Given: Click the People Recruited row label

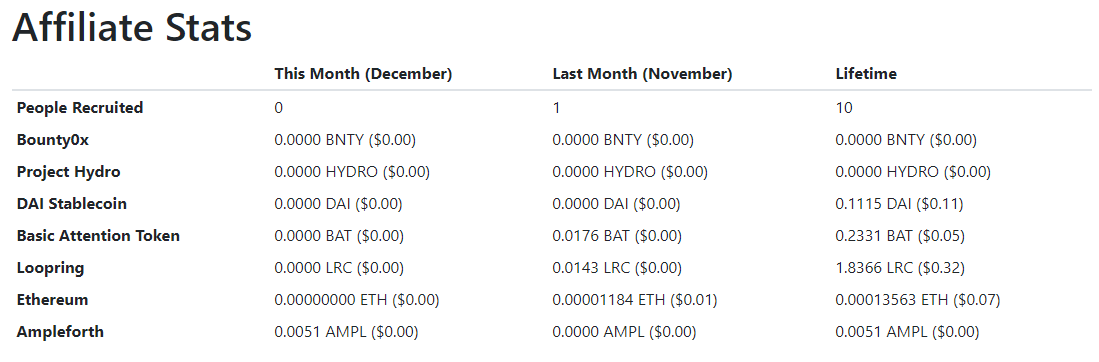Looking at the screenshot, I should (x=80, y=107).
